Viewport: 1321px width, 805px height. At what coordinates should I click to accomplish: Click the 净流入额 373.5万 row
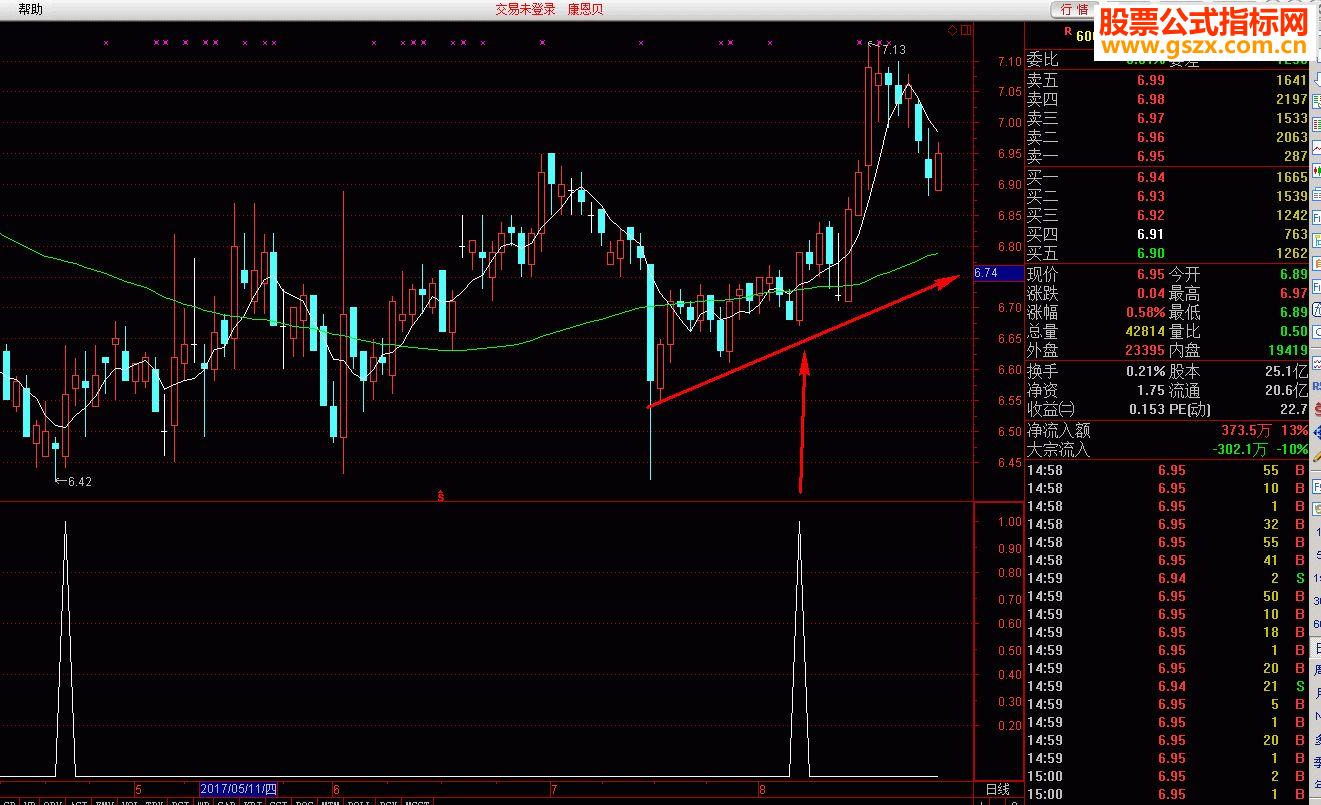pos(1167,430)
